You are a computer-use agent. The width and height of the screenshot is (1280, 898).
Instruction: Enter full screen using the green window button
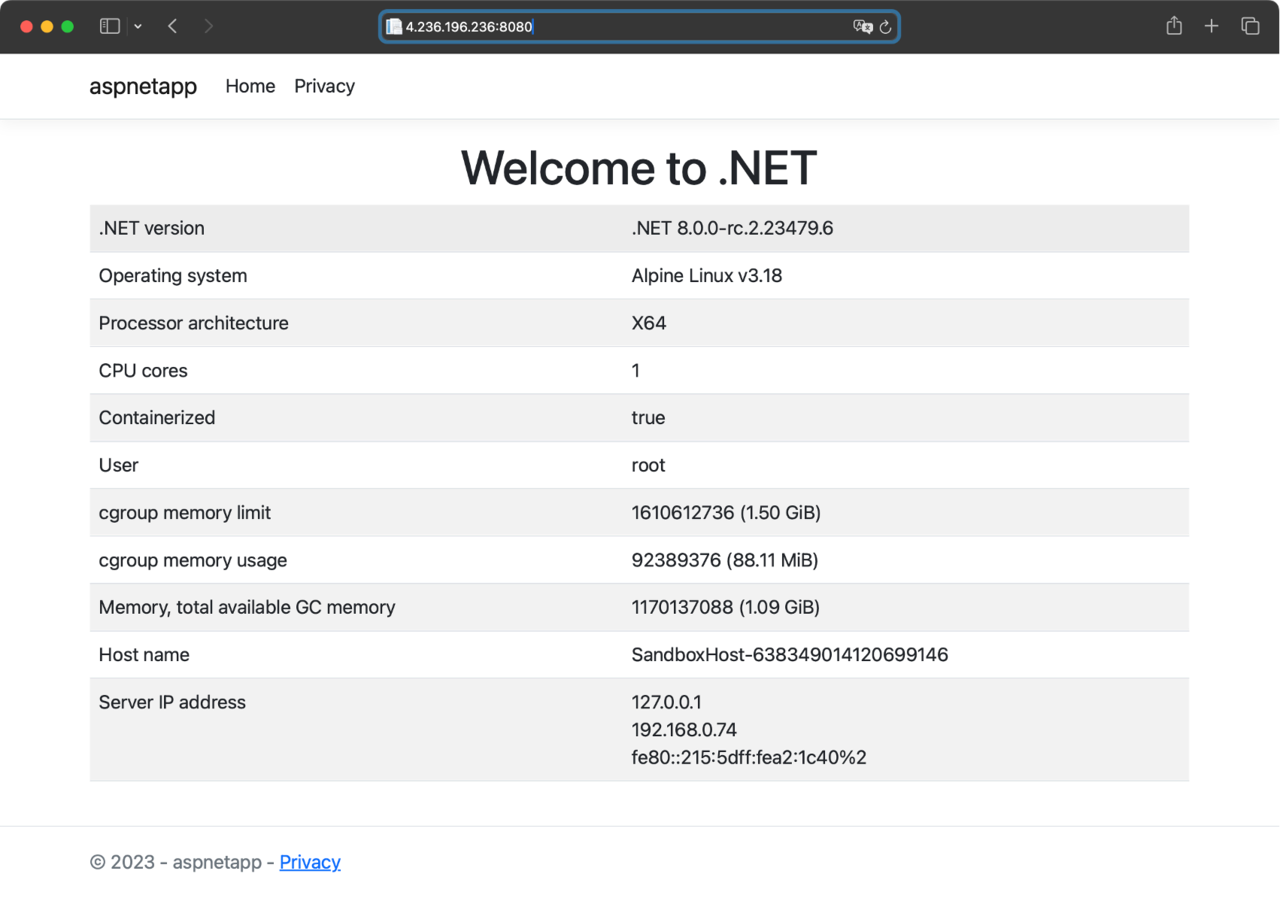[x=68, y=27]
